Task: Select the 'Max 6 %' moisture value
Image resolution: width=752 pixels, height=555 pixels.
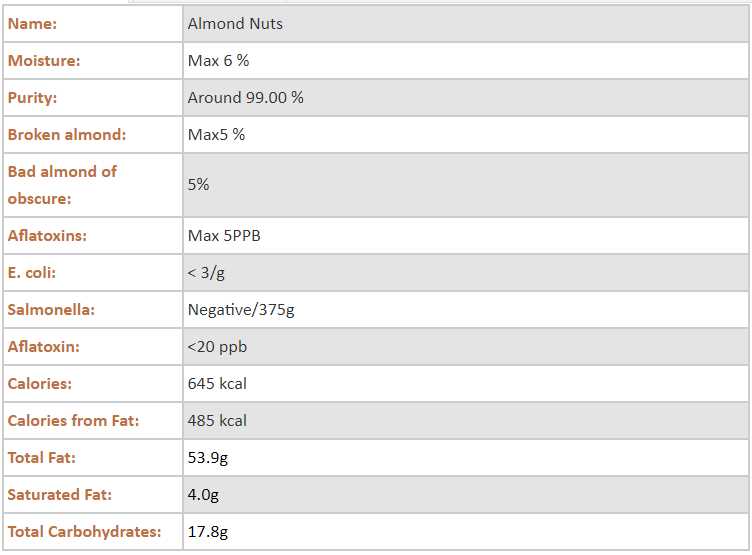Action: coord(218,61)
